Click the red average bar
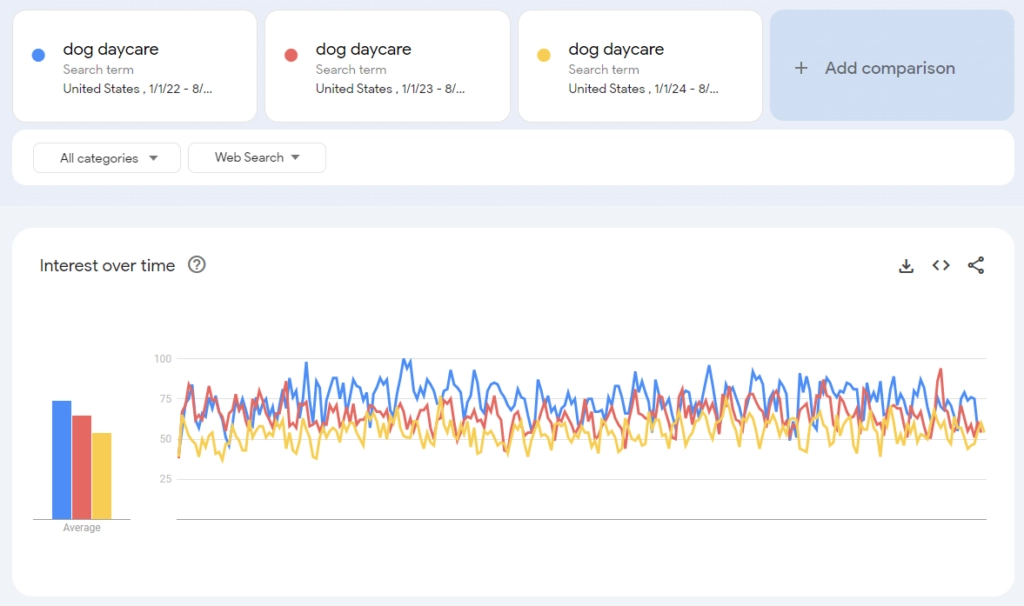 coord(82,467)
